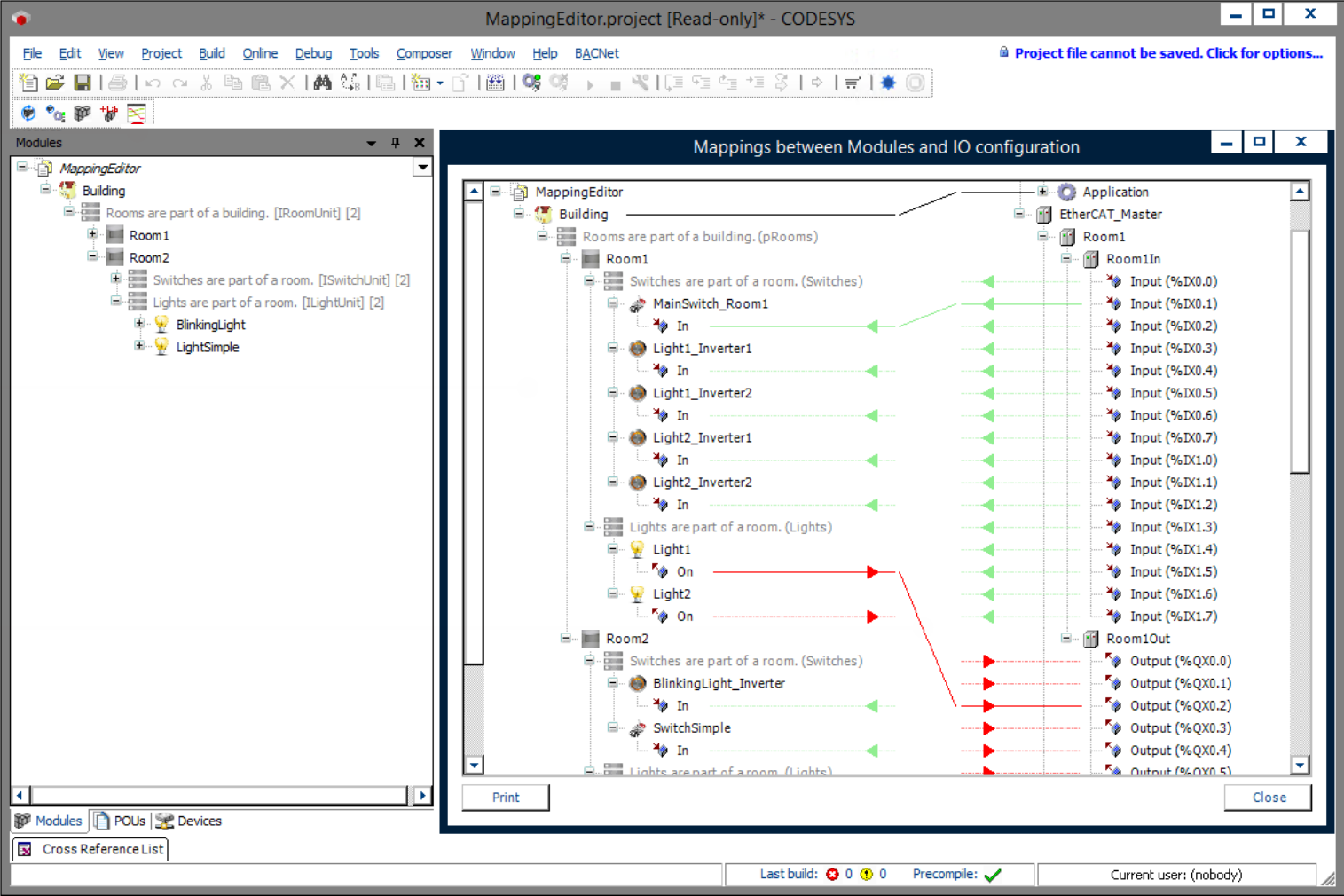Expand Room1 in the Modules tree

coord(92,235)
